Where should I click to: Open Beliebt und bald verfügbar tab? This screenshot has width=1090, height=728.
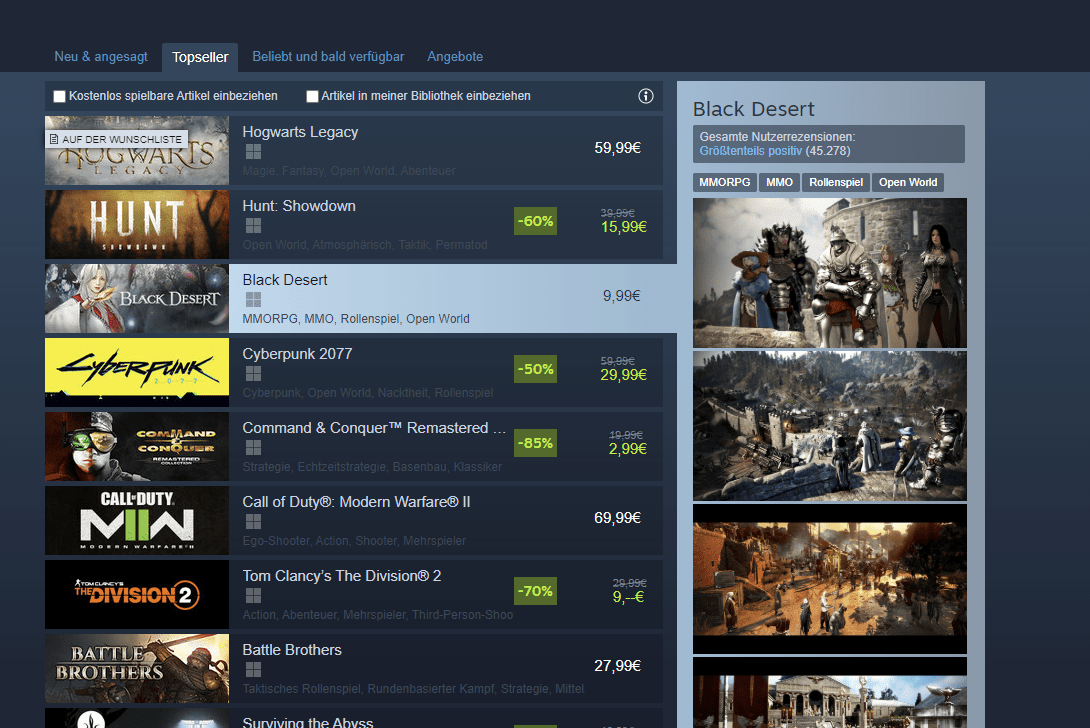click(x=328, y=56)
